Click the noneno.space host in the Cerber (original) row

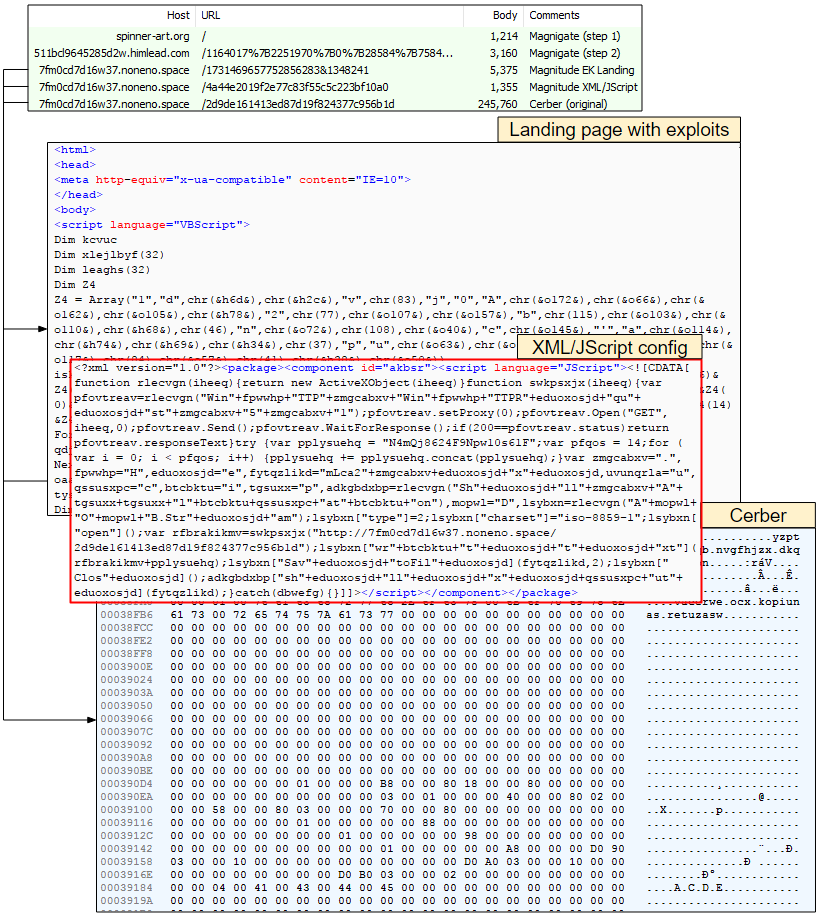click(x=114, y=104)
